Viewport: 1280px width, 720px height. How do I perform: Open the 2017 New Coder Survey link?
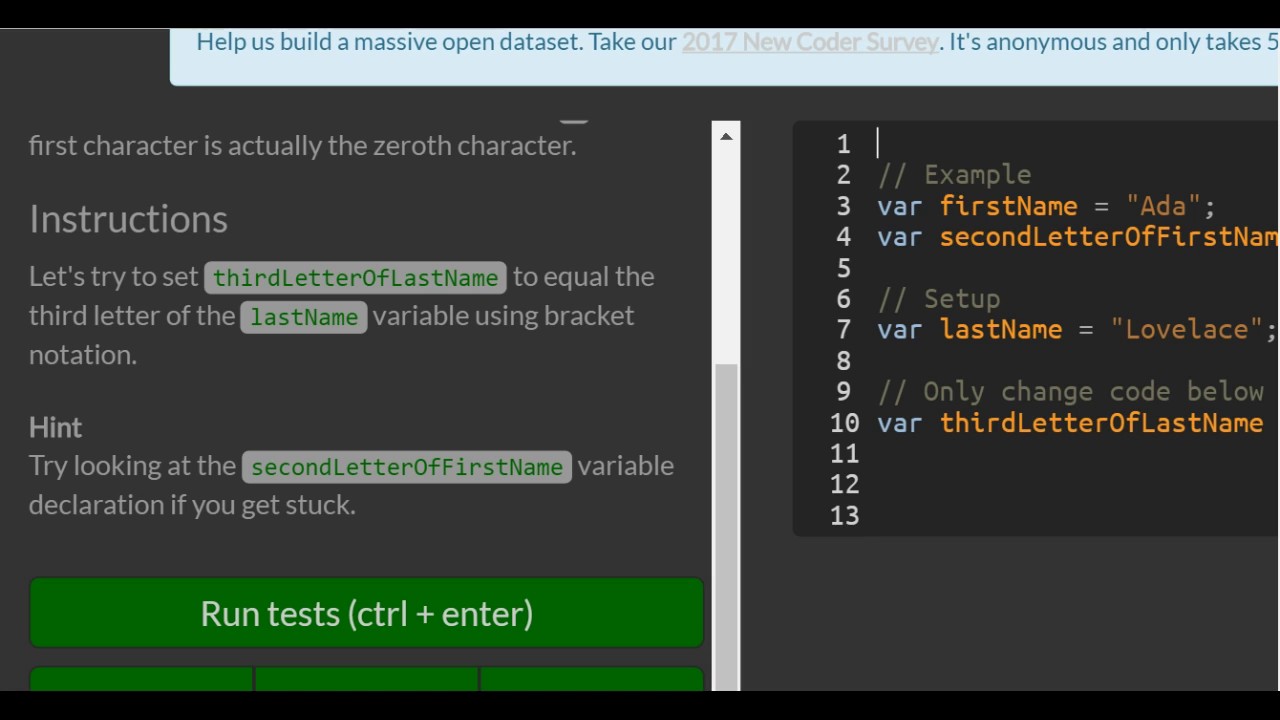coord(809,42)
